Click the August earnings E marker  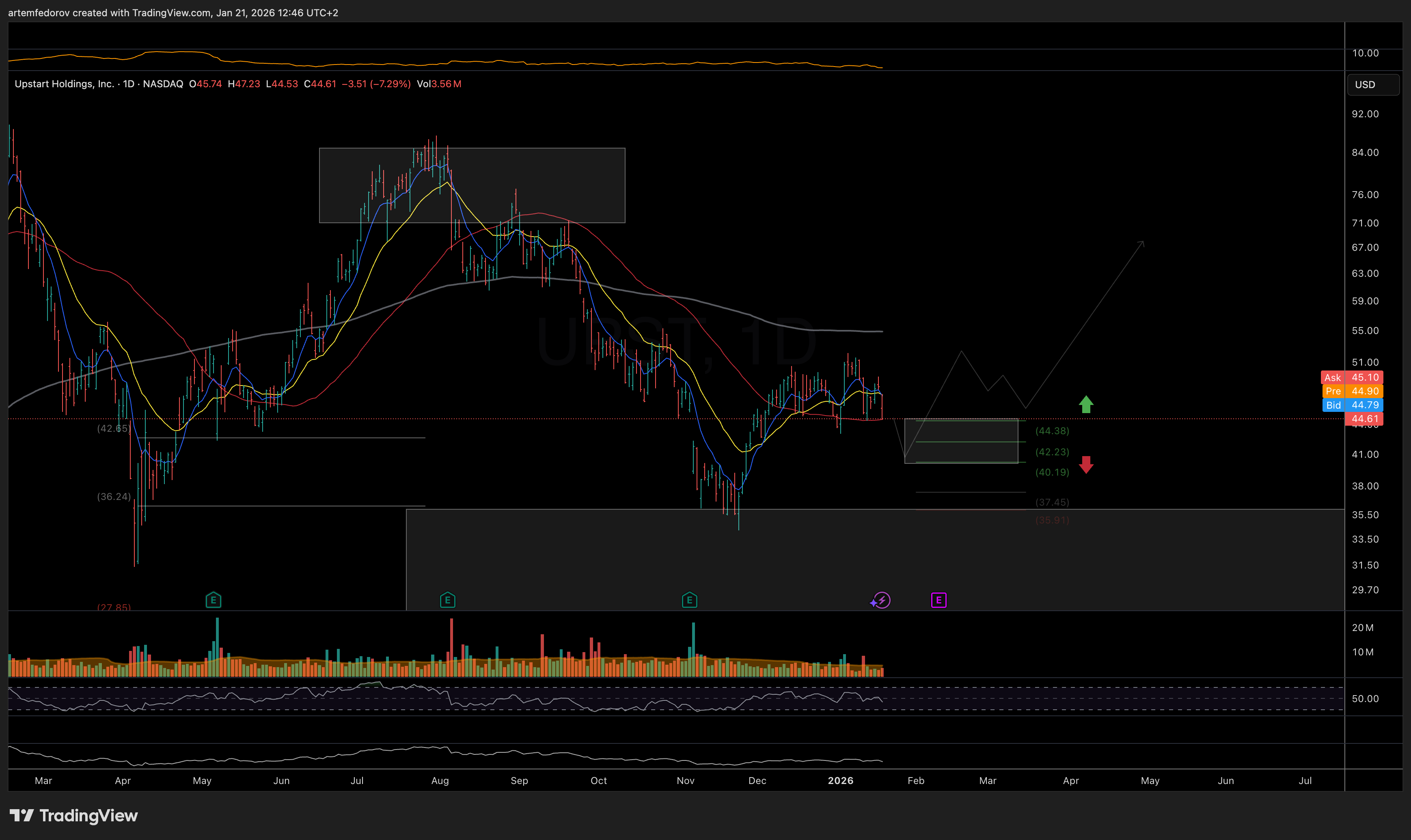tap(447, 600)
